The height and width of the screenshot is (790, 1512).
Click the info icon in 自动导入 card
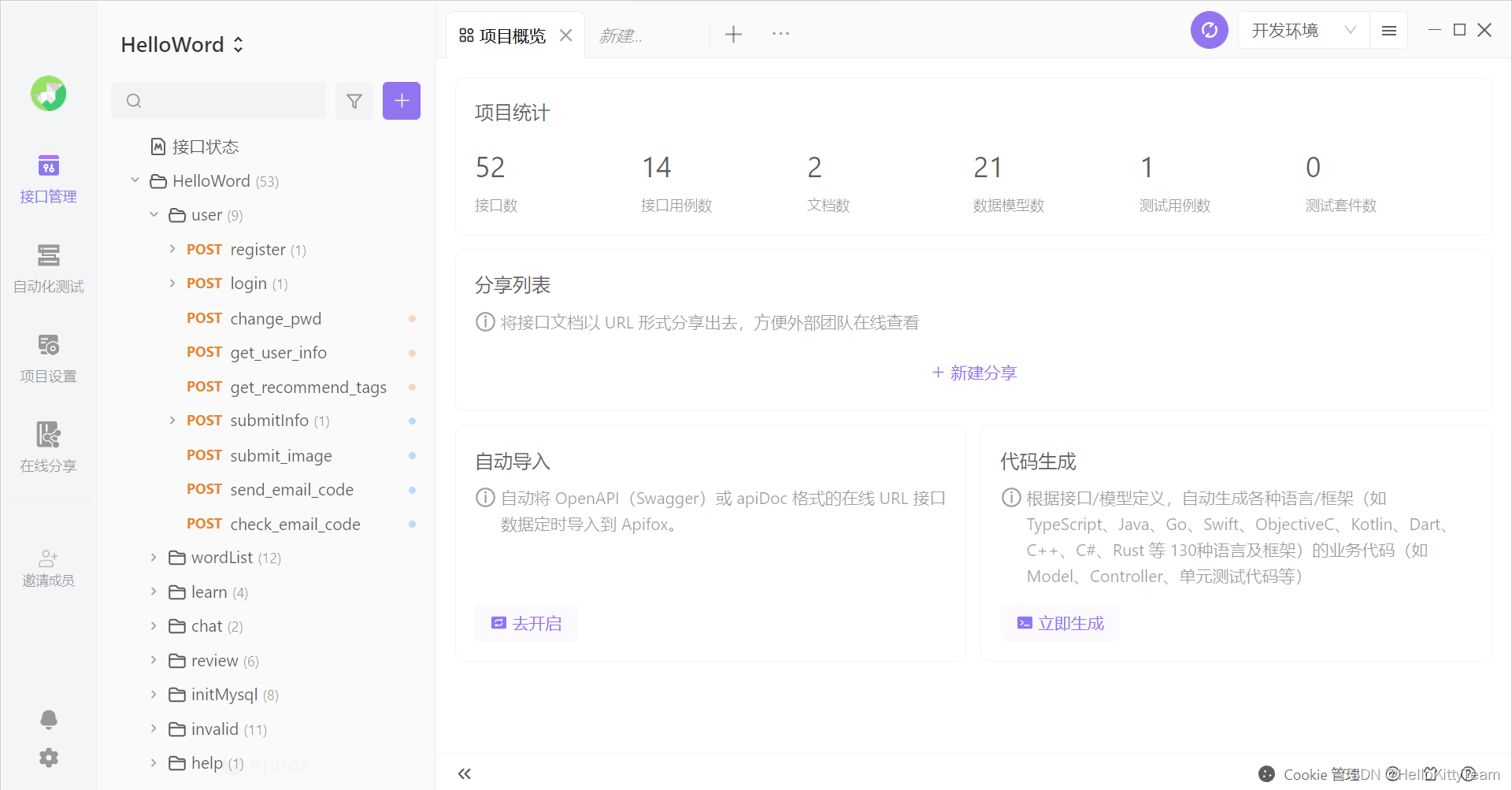[485, 498]
